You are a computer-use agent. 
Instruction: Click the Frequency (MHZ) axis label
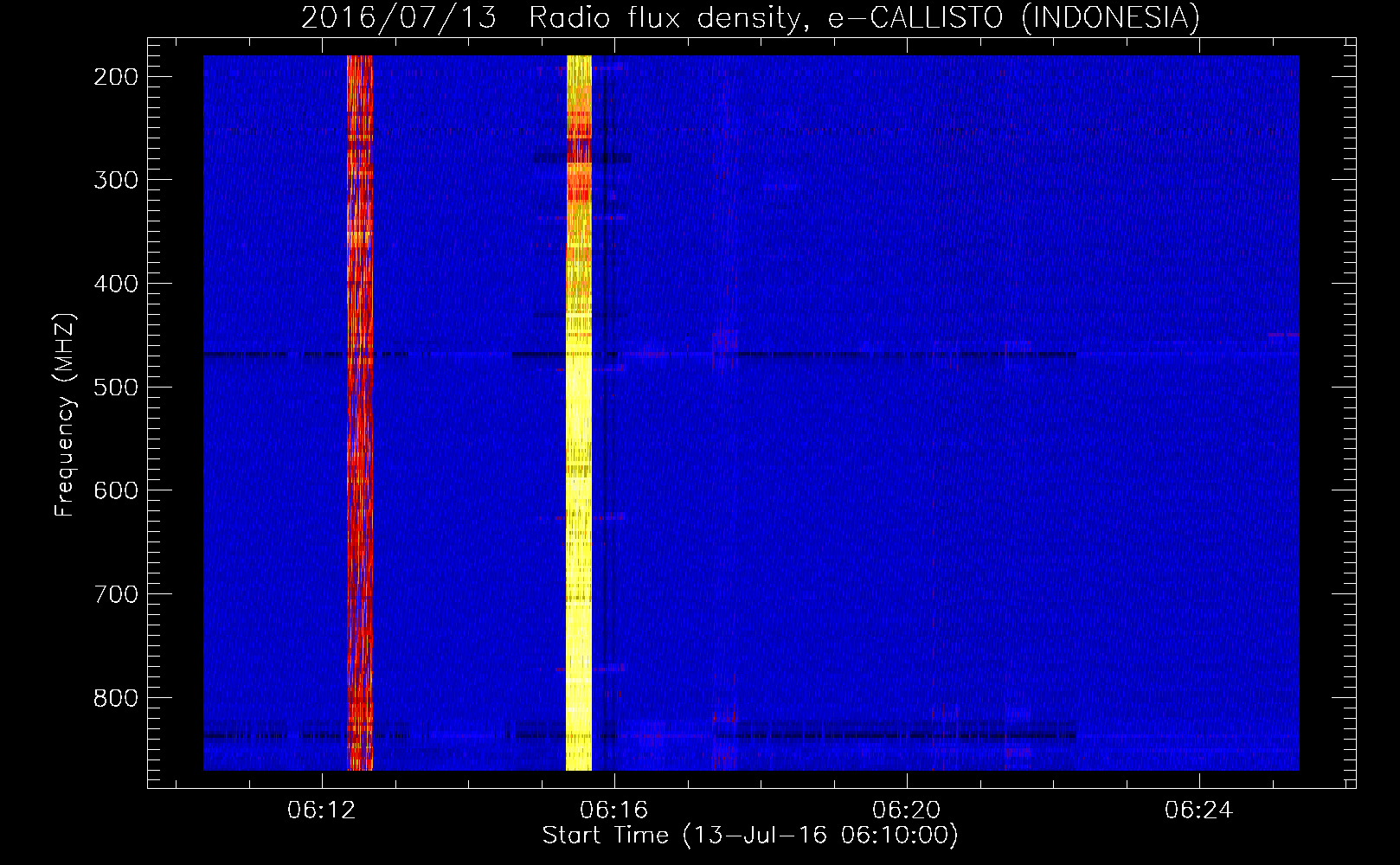[x=65, y=414]
